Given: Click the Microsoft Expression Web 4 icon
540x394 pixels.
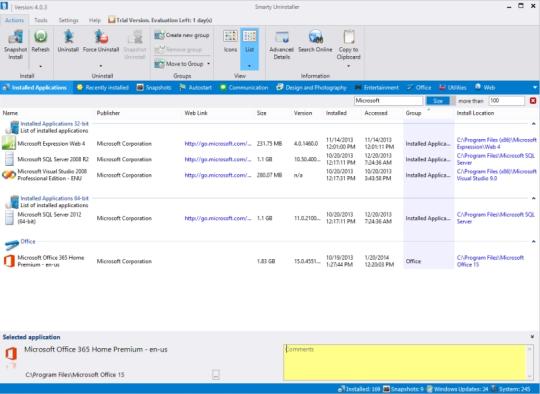Looking at the screenshot, I should point(9,143).
